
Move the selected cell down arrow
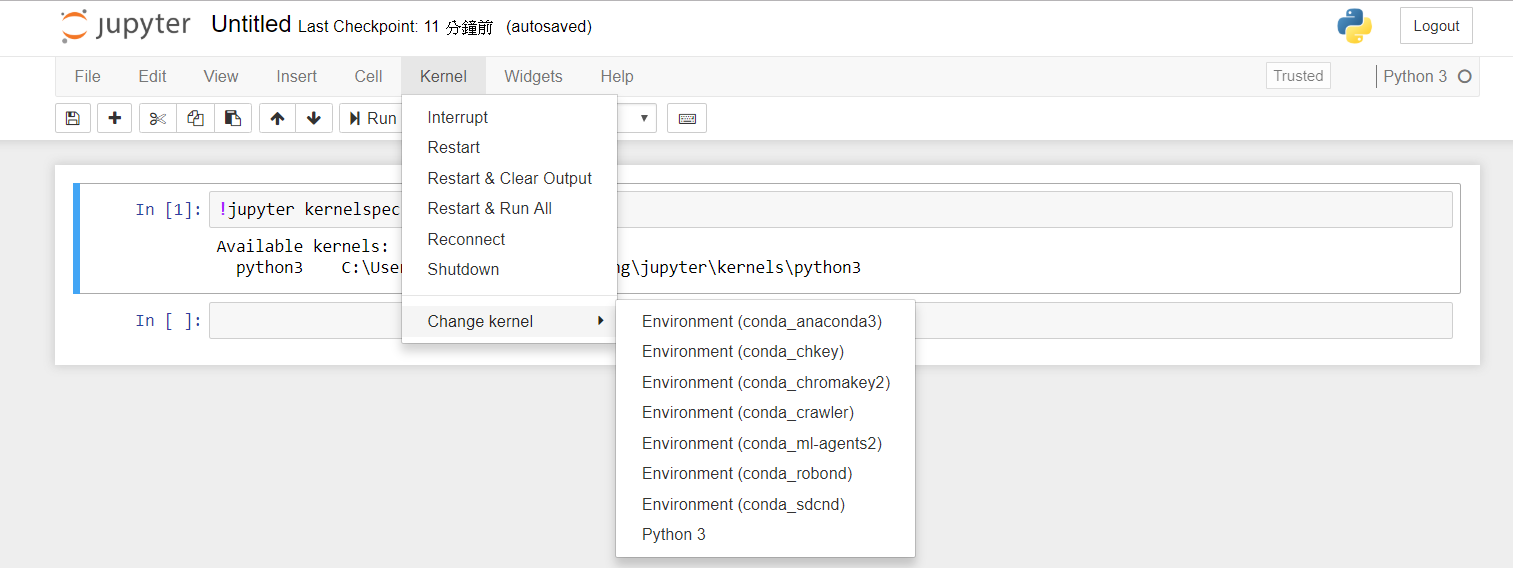point(314,118)
